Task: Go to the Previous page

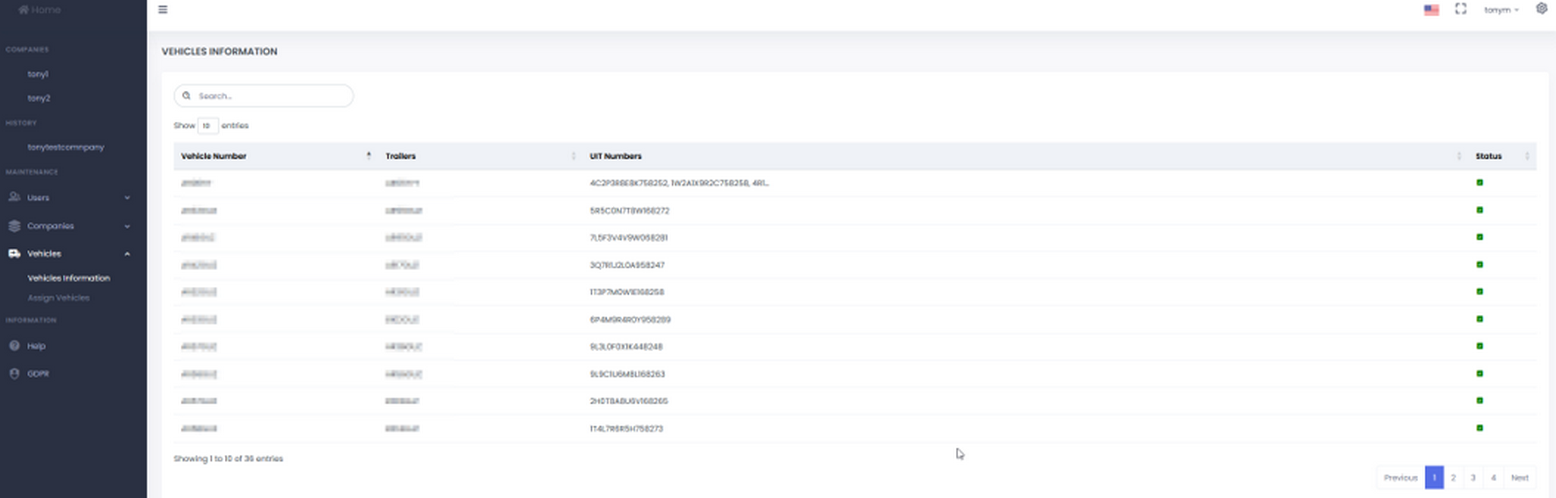Action: tap(1400, 478)
